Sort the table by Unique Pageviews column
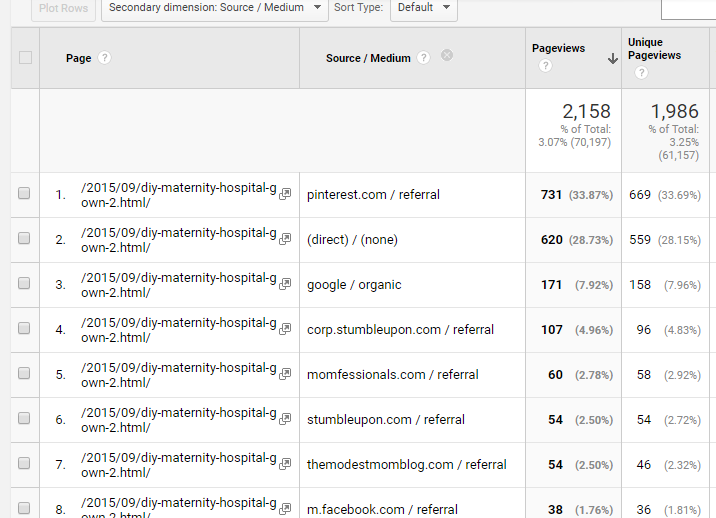716x518 pixels. point(654,49)
